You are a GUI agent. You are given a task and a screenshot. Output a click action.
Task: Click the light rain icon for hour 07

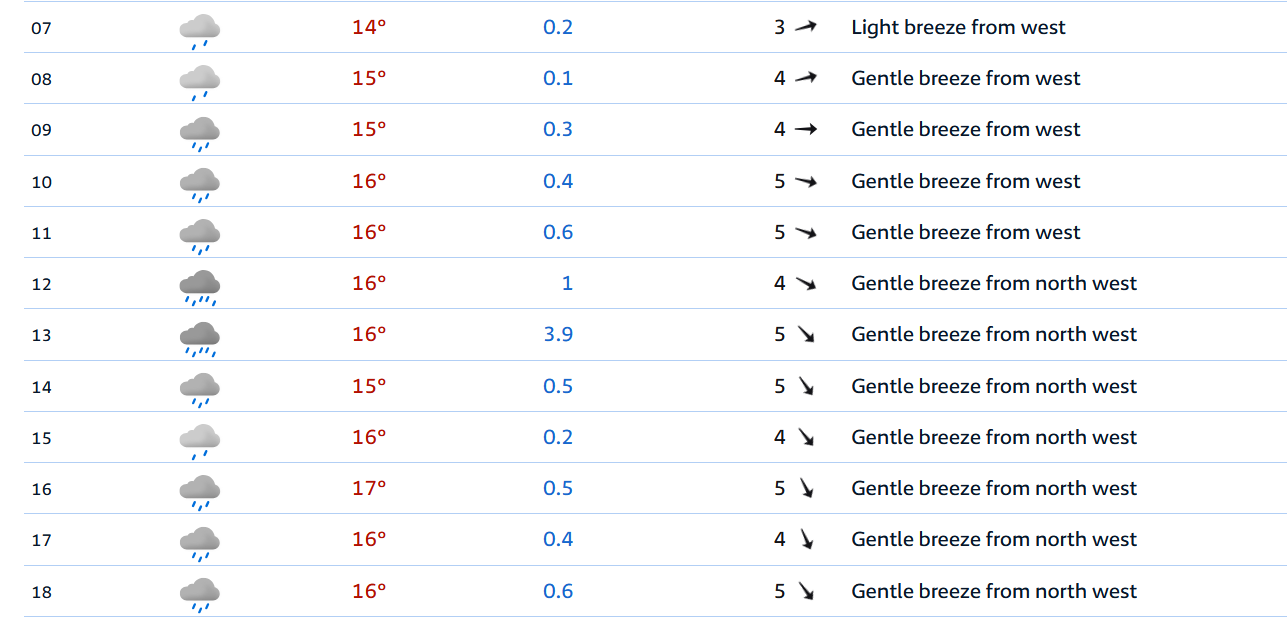200,30
